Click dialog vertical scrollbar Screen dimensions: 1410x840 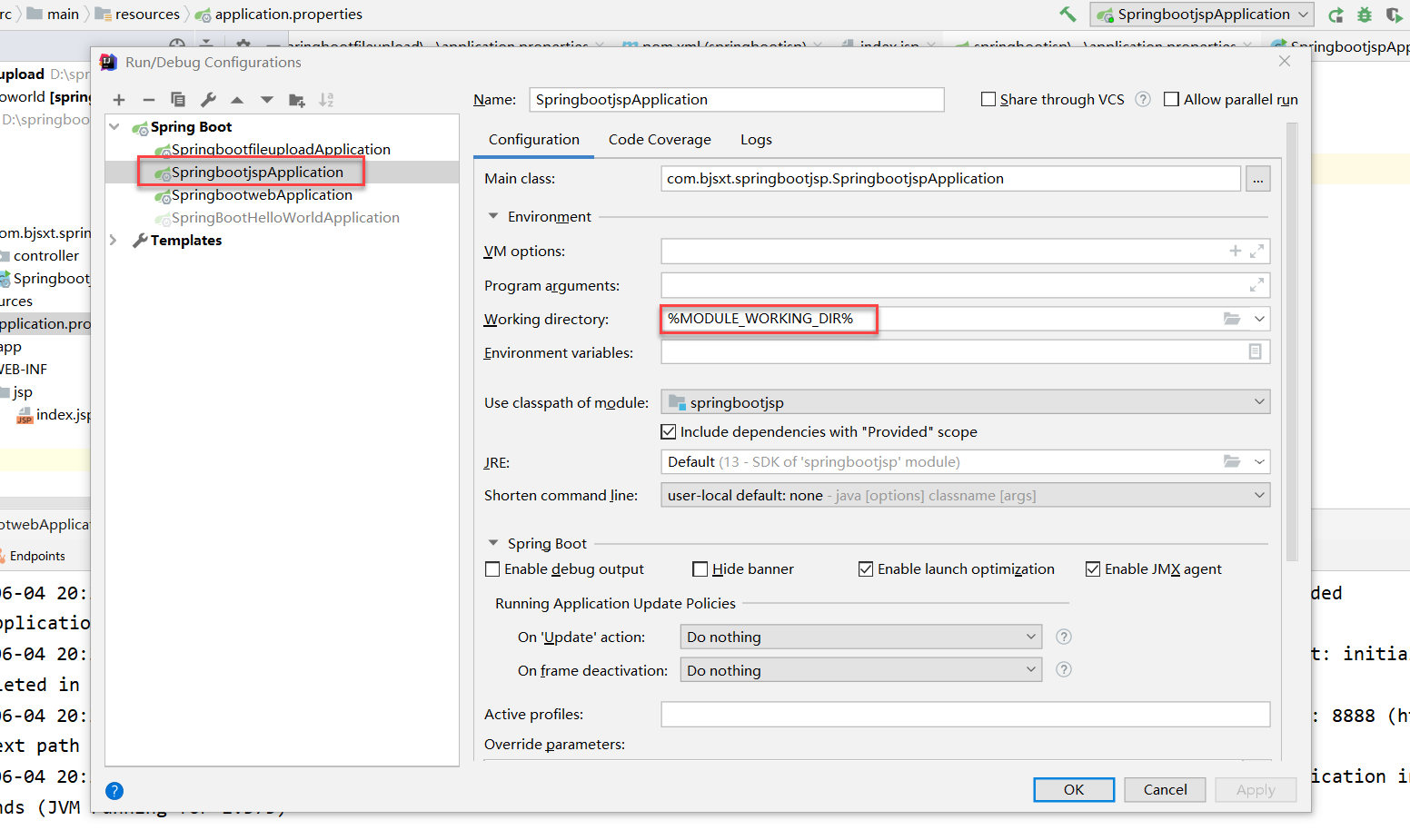coord(1292,341)
